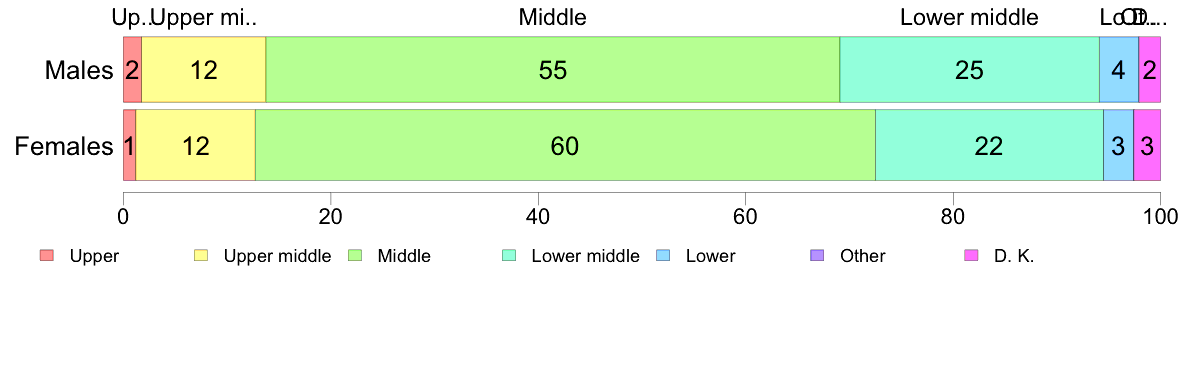Click the Lower legend blue swatch
This screenshot has width=1188, height=368.
pyautogui.click(x=663, y=256)
